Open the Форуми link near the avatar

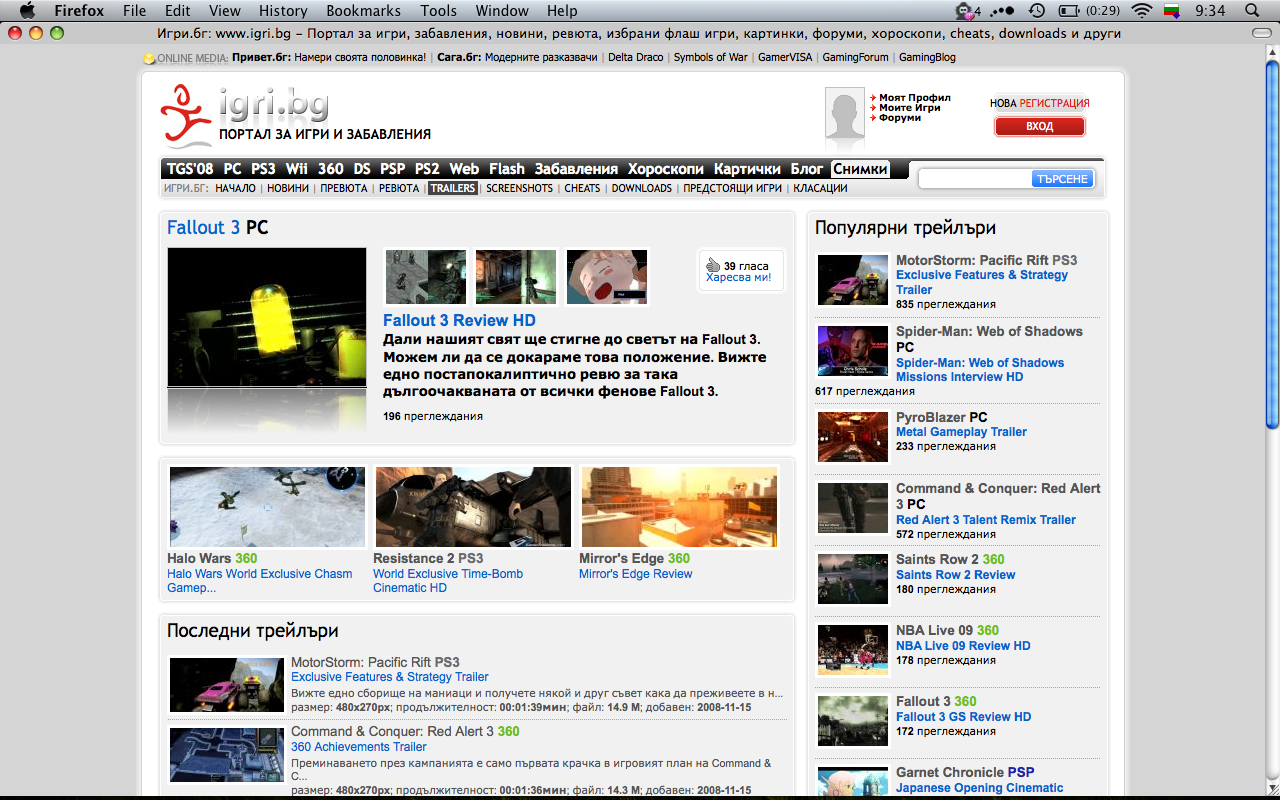click(900, 118)
